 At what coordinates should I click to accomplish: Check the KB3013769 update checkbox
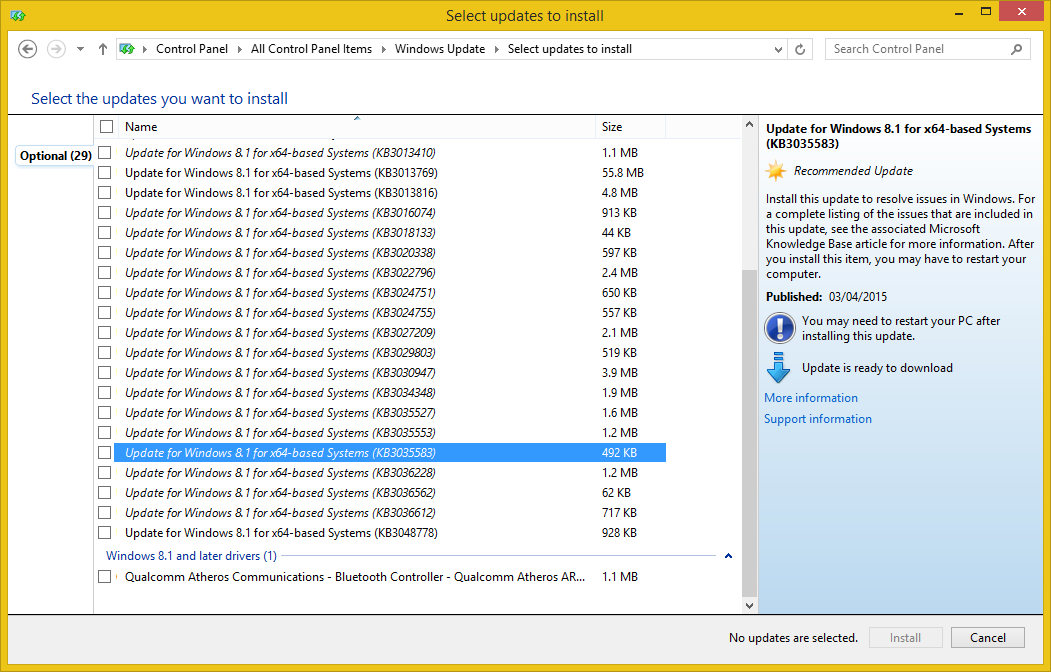click(105, 173)
